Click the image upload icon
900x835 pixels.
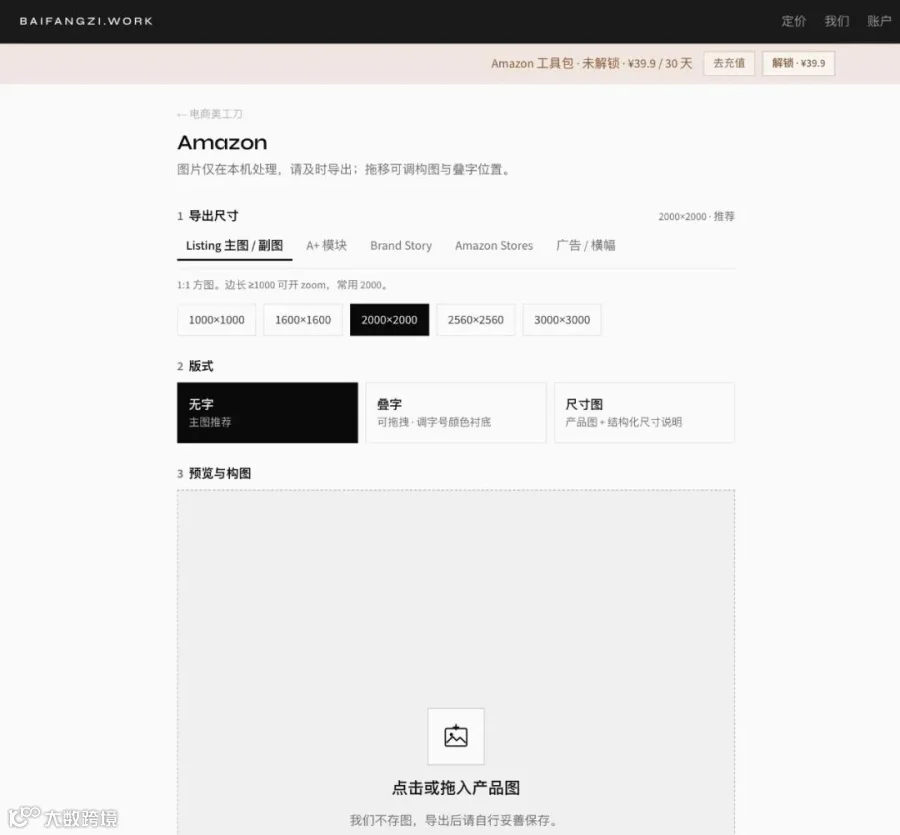[x=456, y=736]
